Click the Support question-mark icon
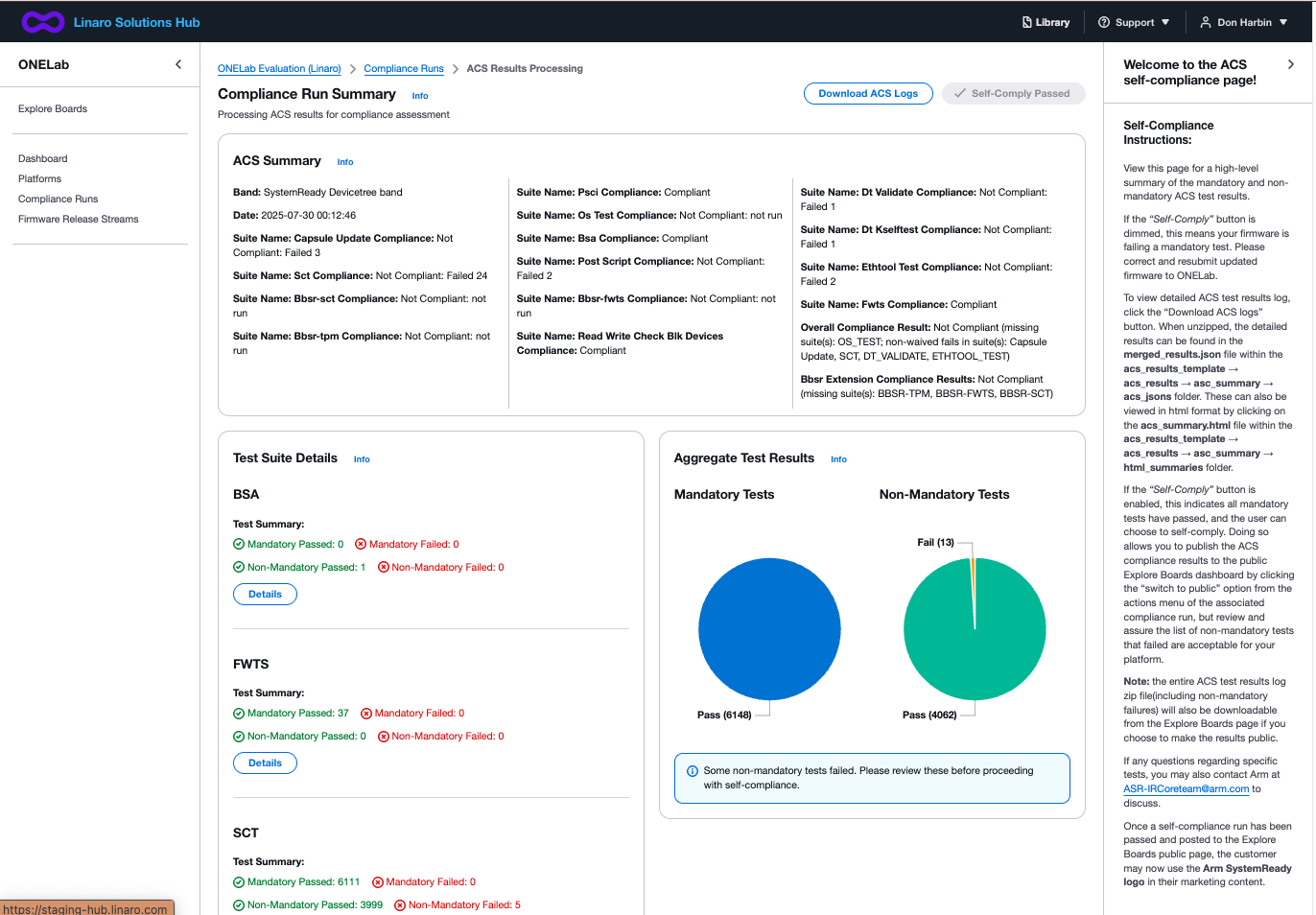This screenshot has width=1316, height=915. pos(1104,22)
